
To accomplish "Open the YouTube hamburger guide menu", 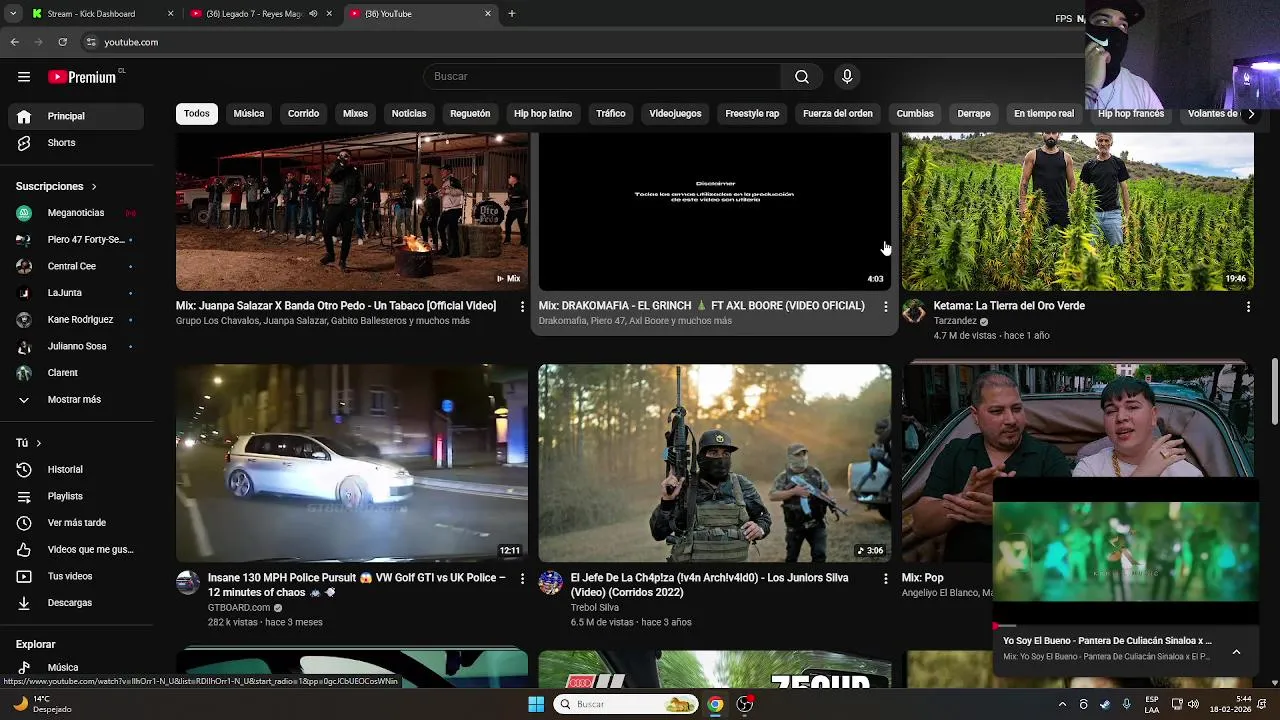I will 24,77.
